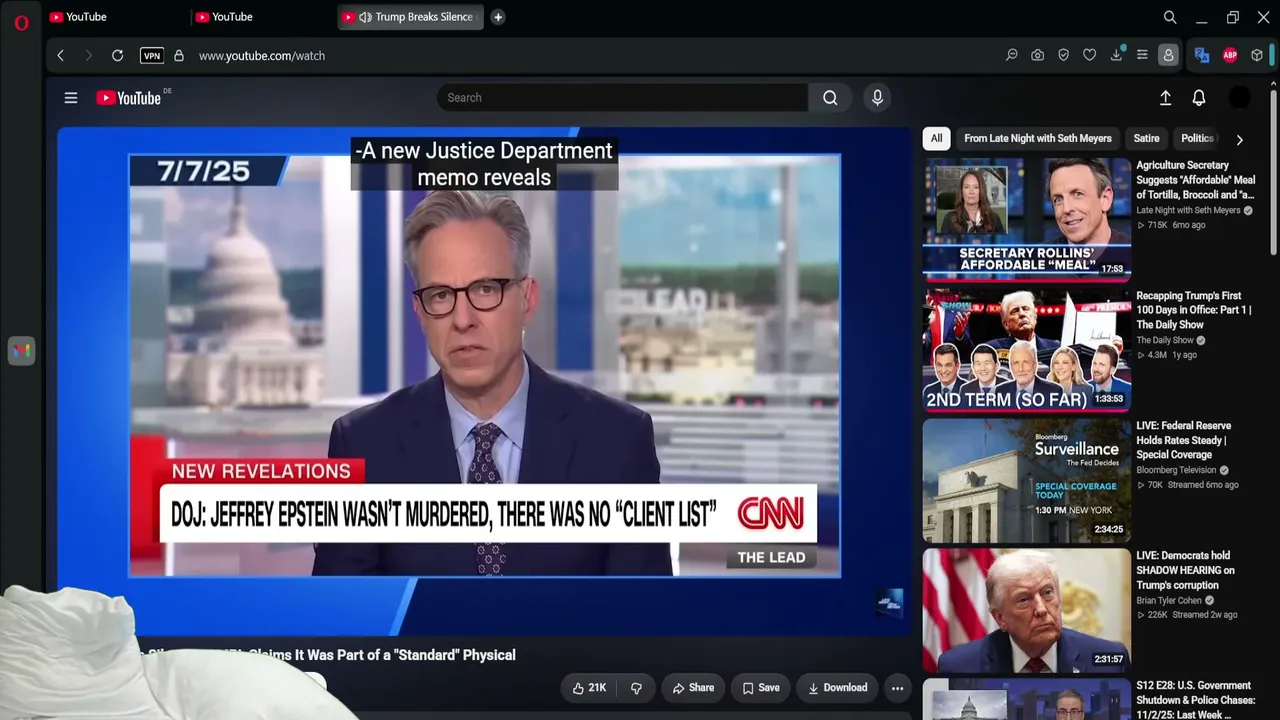Open YouTube notifications bell

tap(1199, 98)
